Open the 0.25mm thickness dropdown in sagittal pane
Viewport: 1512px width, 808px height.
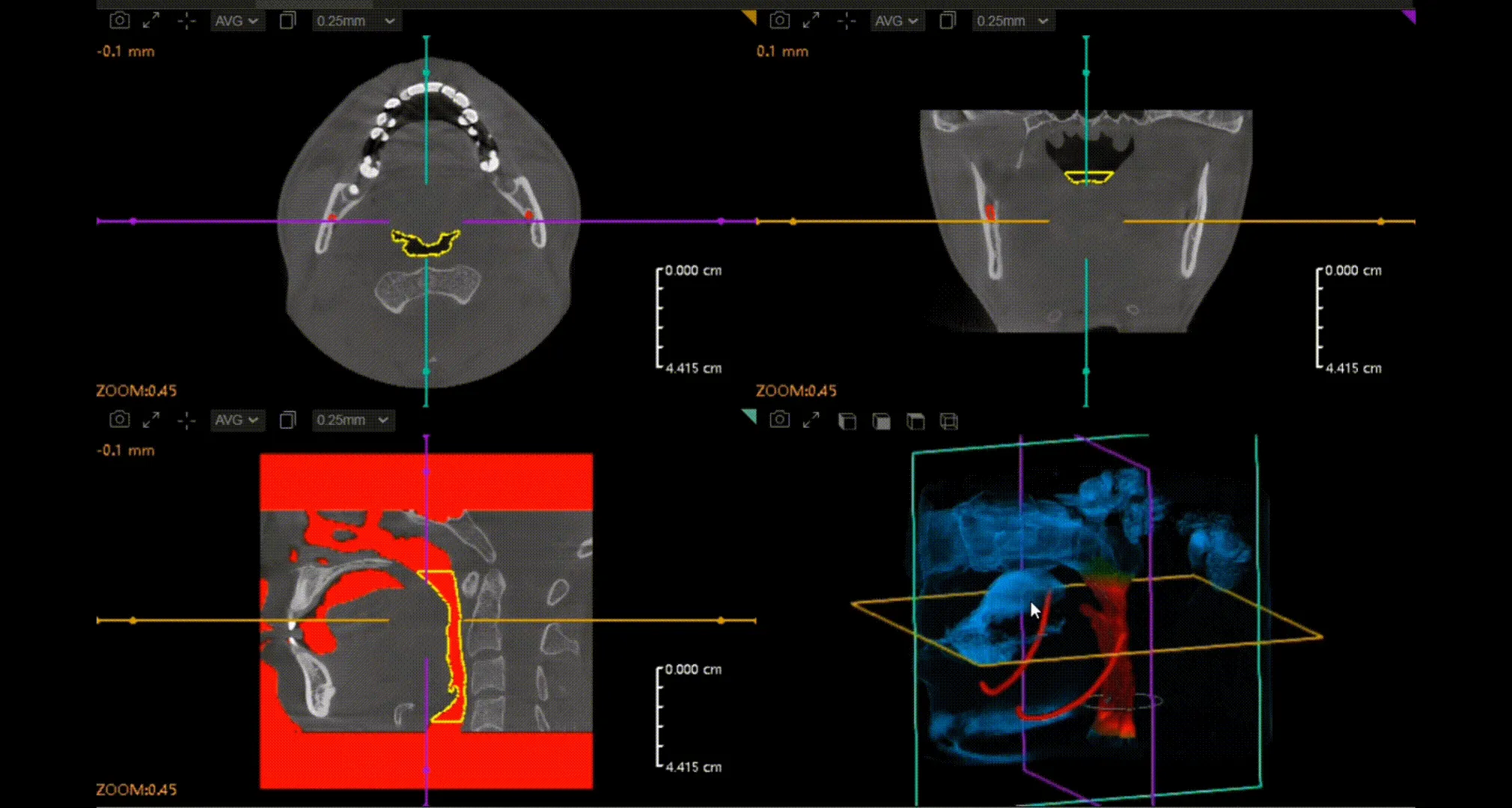click(353, 420)
